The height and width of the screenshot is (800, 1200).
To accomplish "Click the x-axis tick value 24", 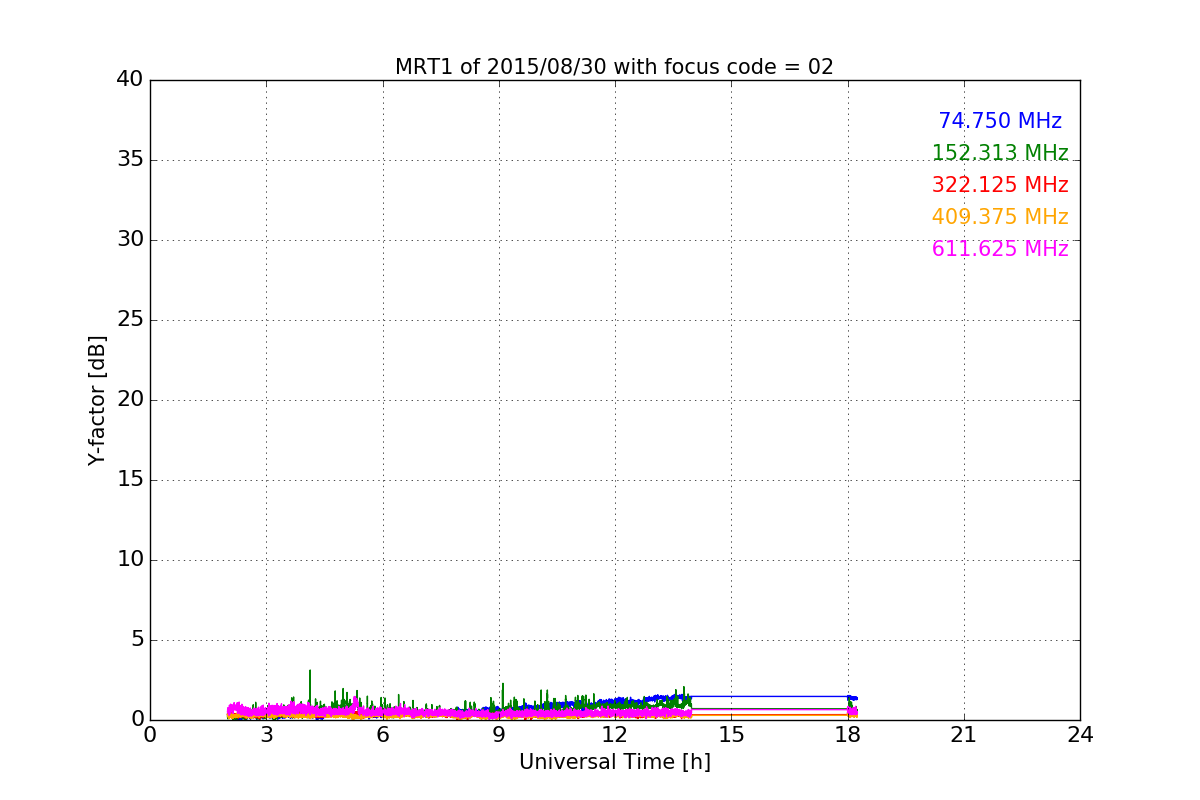I will click(x=1080, y=735).
